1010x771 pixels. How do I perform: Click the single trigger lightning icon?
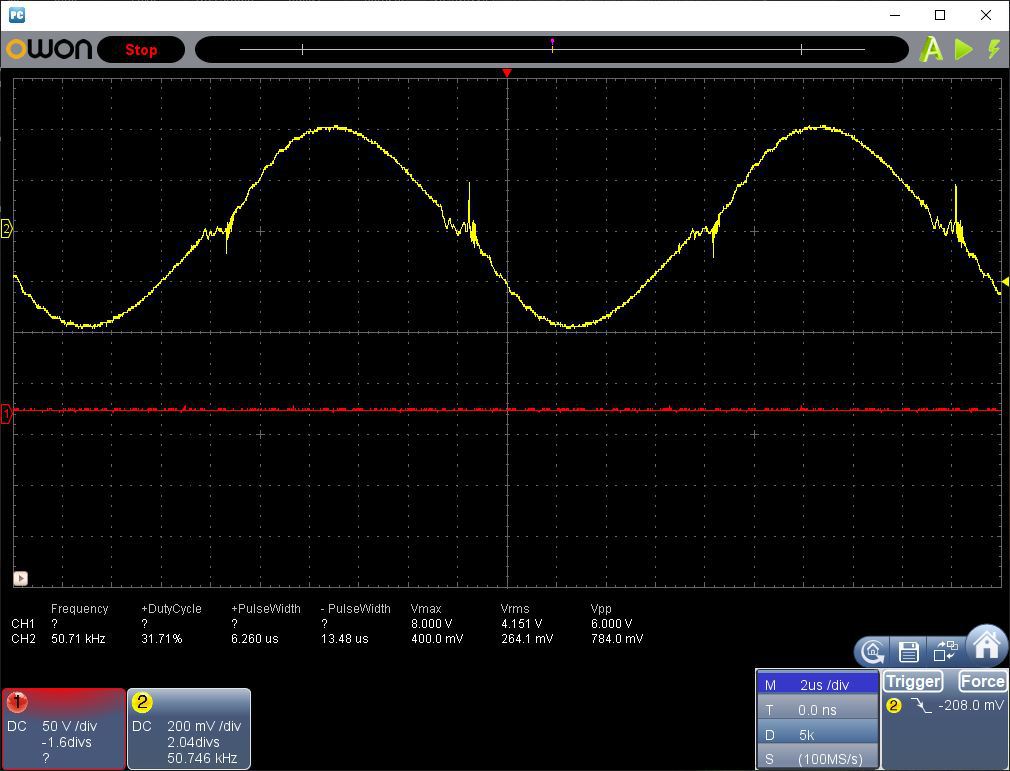[995, 49]
